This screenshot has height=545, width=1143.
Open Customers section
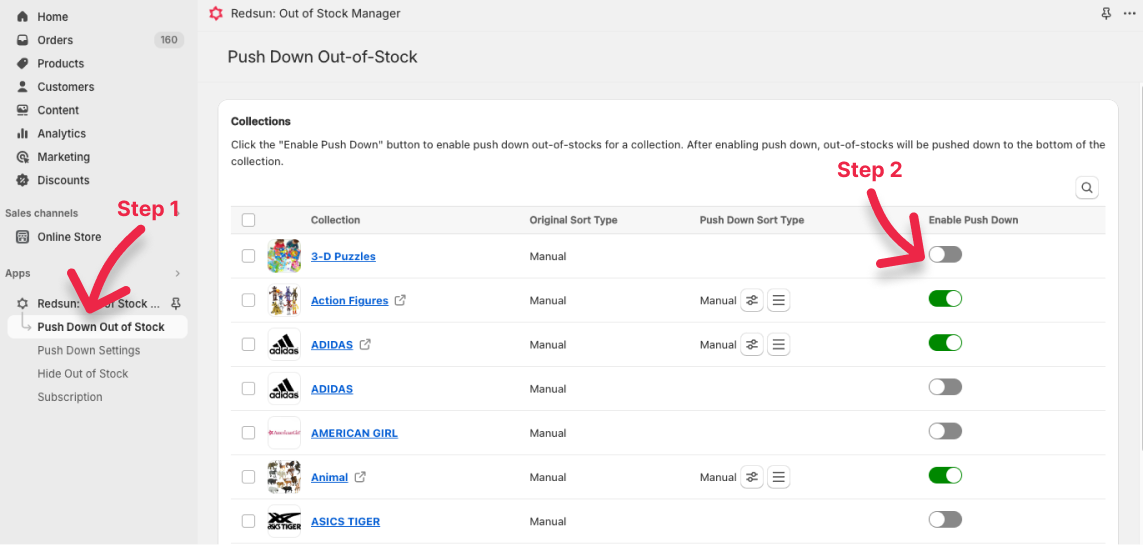[66, 87]
